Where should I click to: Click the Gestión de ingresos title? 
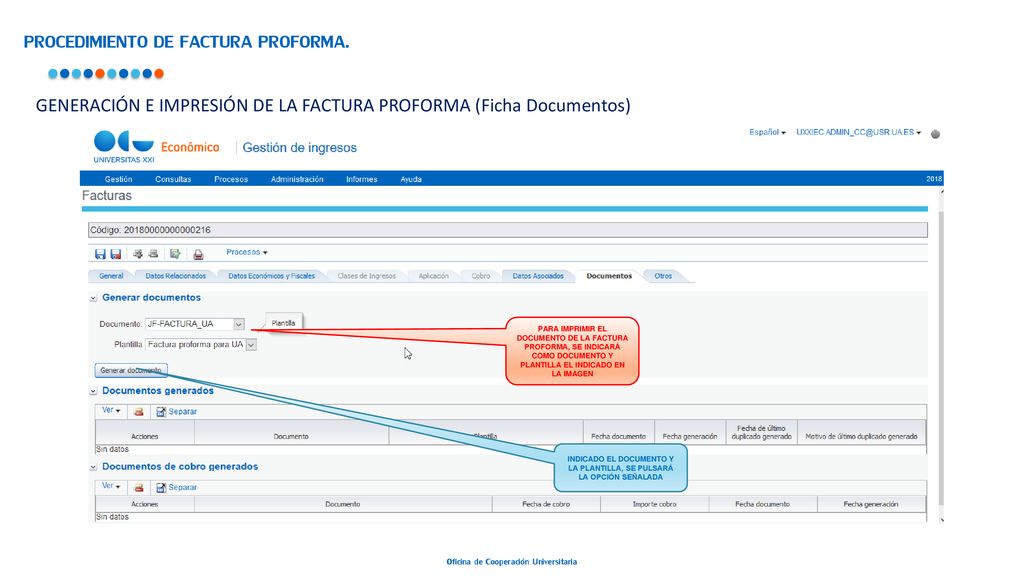point(300,148)
